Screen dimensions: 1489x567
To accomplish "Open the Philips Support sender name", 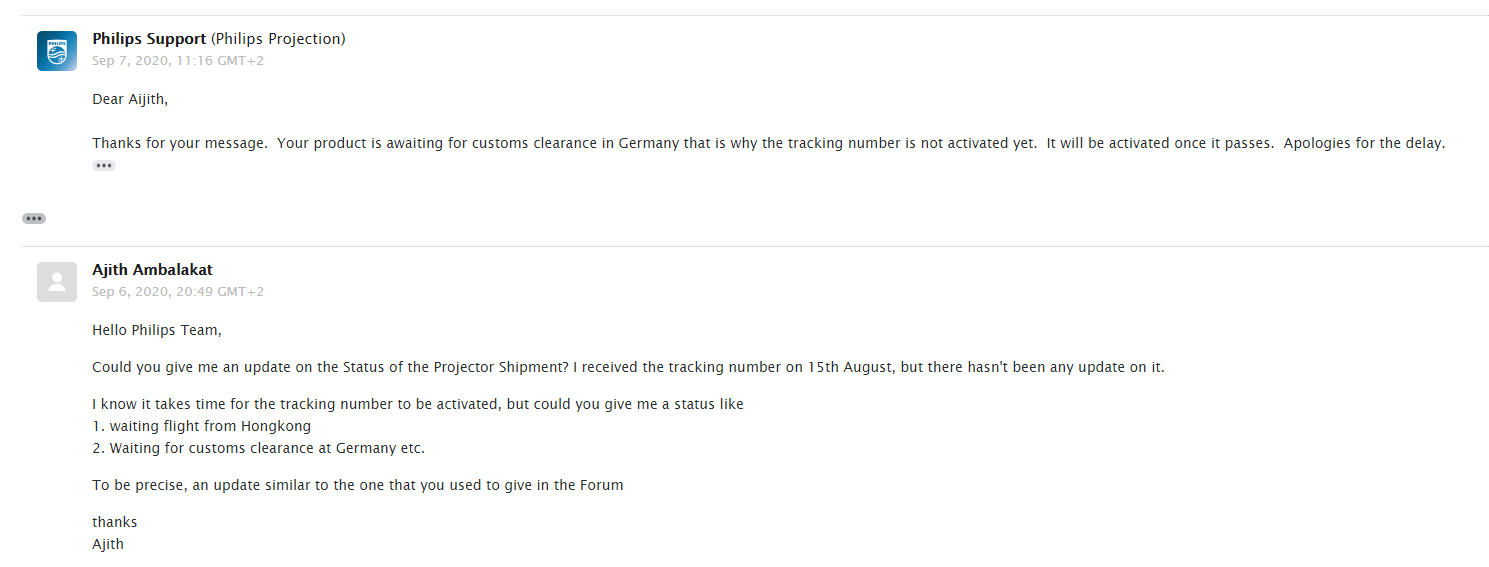I will click(x=149, y=39).
